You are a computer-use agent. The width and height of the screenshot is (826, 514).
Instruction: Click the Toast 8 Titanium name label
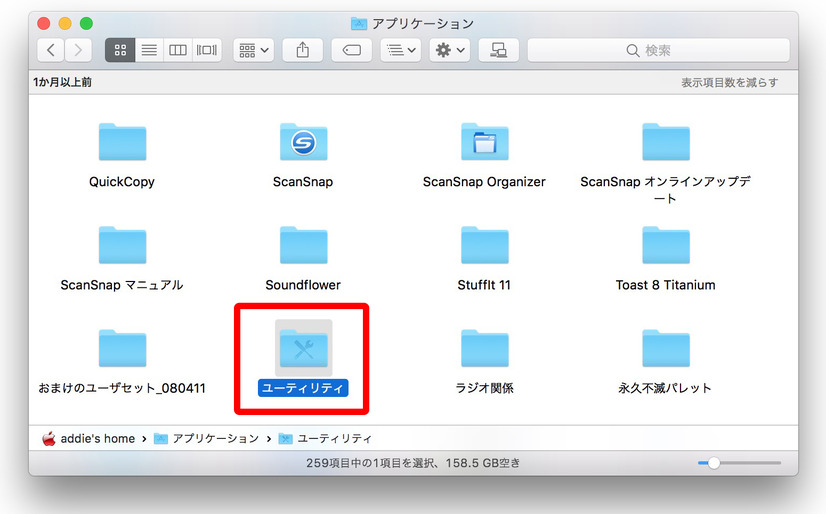coord(665,285)
